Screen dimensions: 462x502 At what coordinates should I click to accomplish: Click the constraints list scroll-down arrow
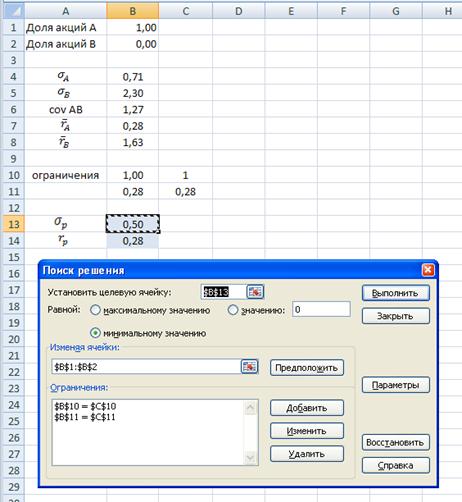click(250, 458)
